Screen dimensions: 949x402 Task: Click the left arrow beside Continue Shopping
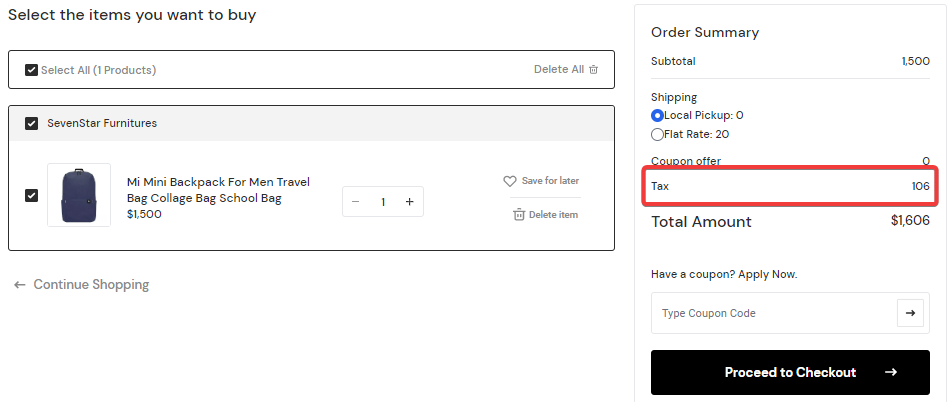20,285
